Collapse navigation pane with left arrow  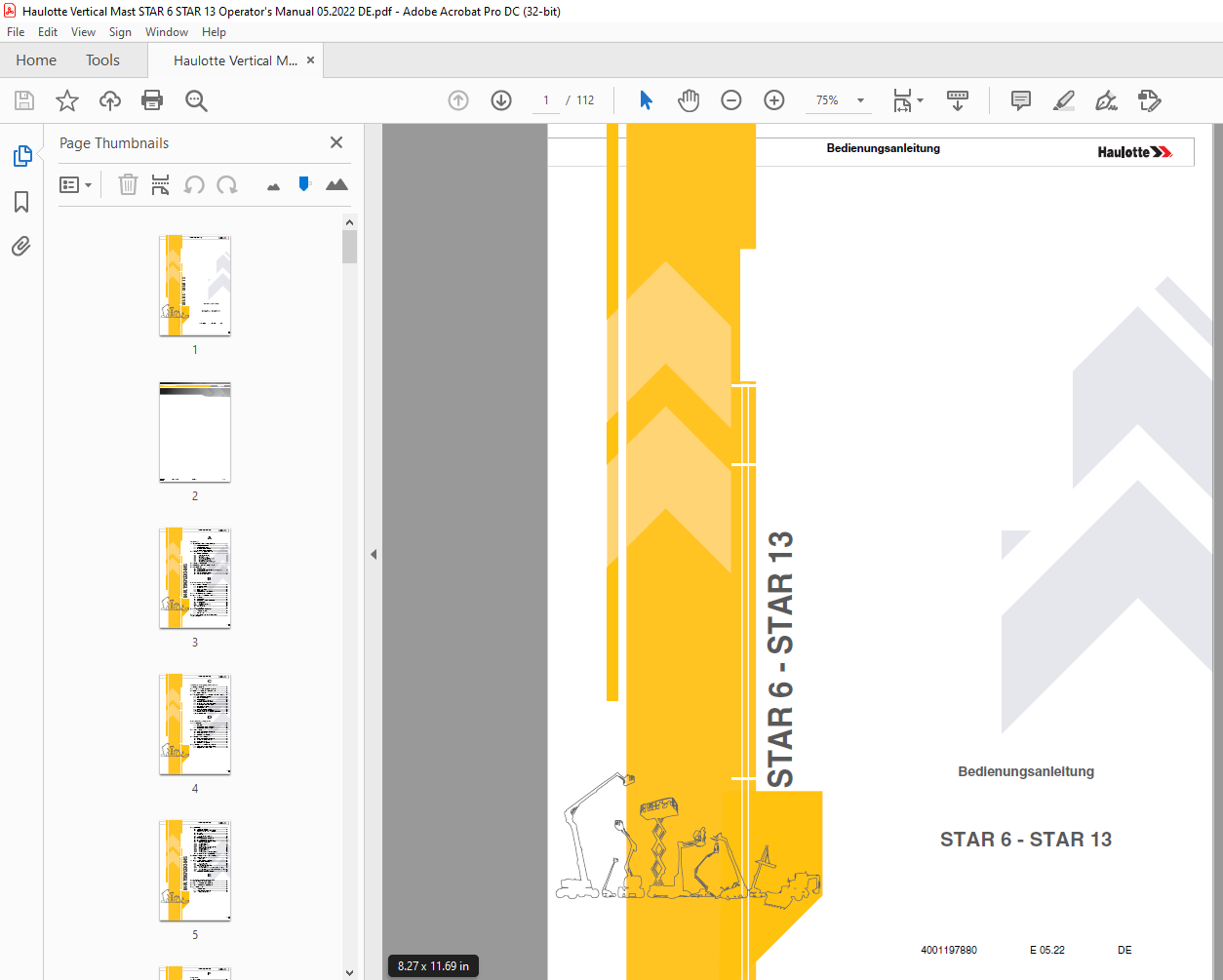373,554
